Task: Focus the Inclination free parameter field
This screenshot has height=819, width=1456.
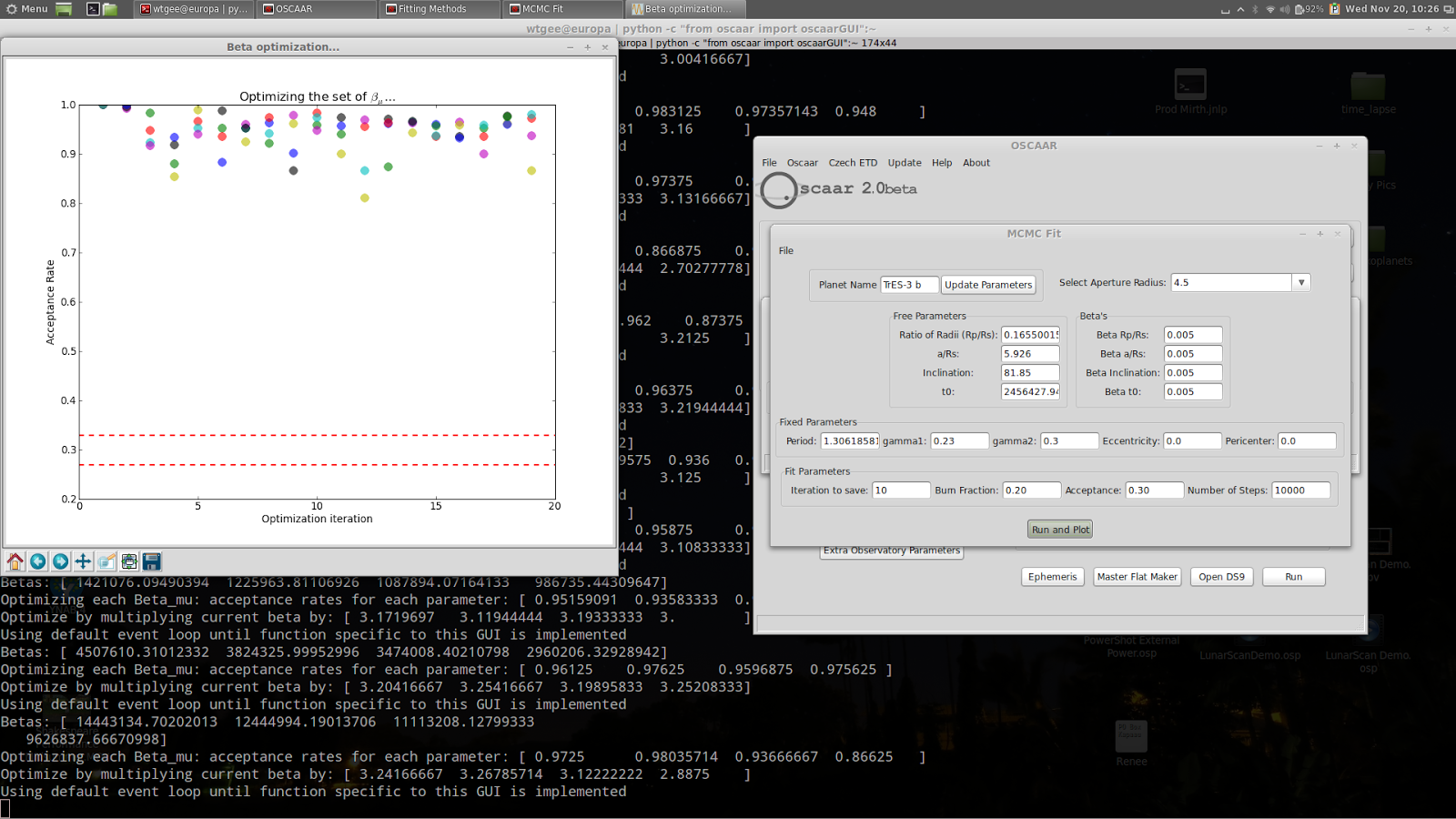Action: pyautogui.click(x=1030, y=373)
